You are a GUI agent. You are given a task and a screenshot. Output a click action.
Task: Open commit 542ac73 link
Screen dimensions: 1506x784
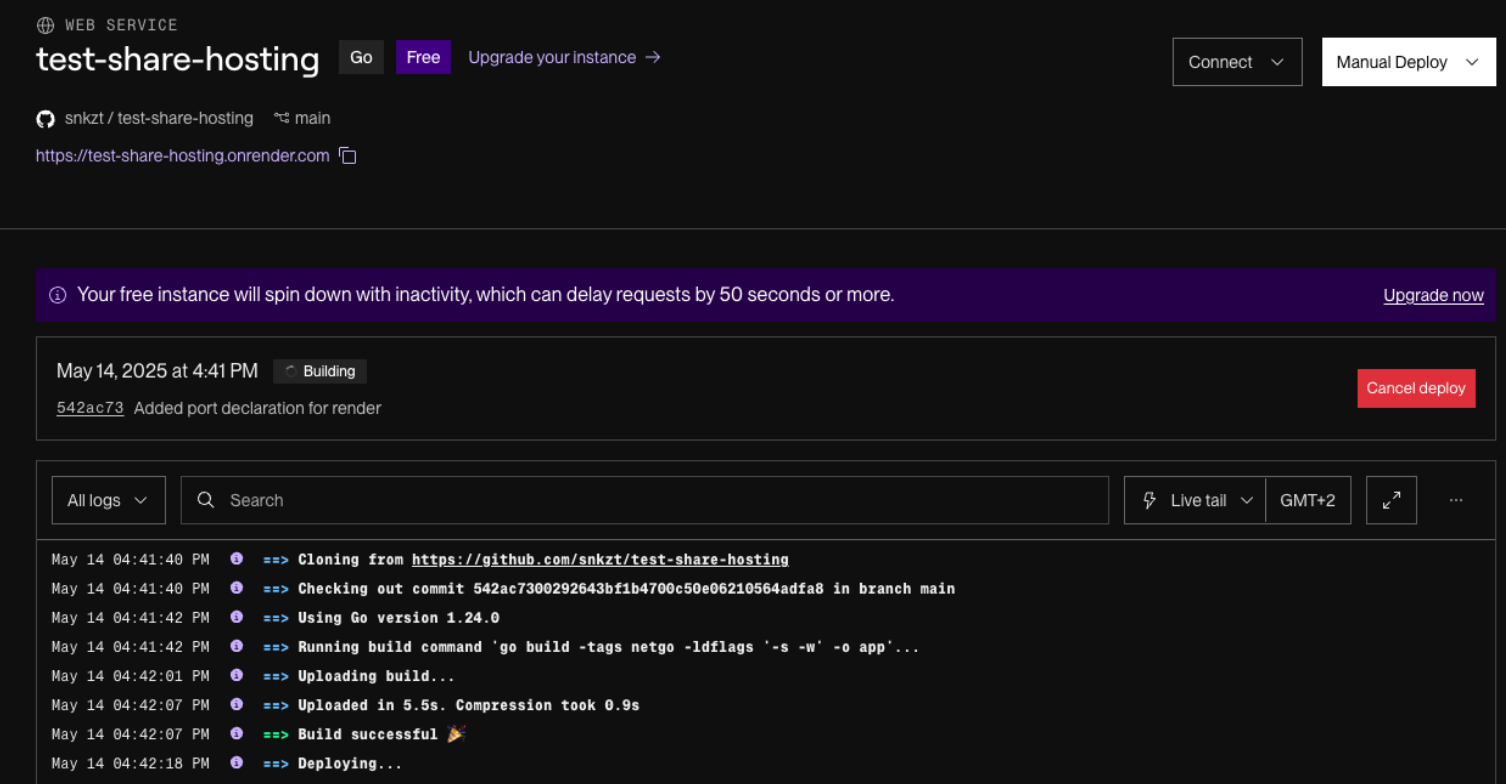(90, 408)
